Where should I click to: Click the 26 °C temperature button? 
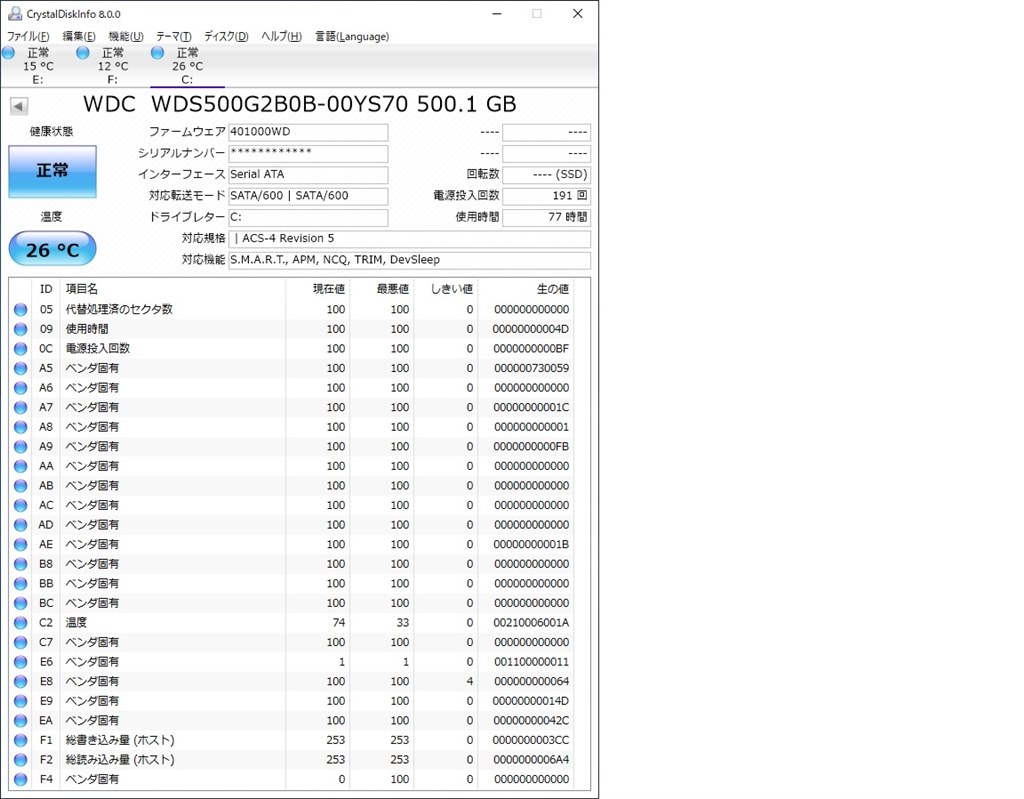[52, 249]
